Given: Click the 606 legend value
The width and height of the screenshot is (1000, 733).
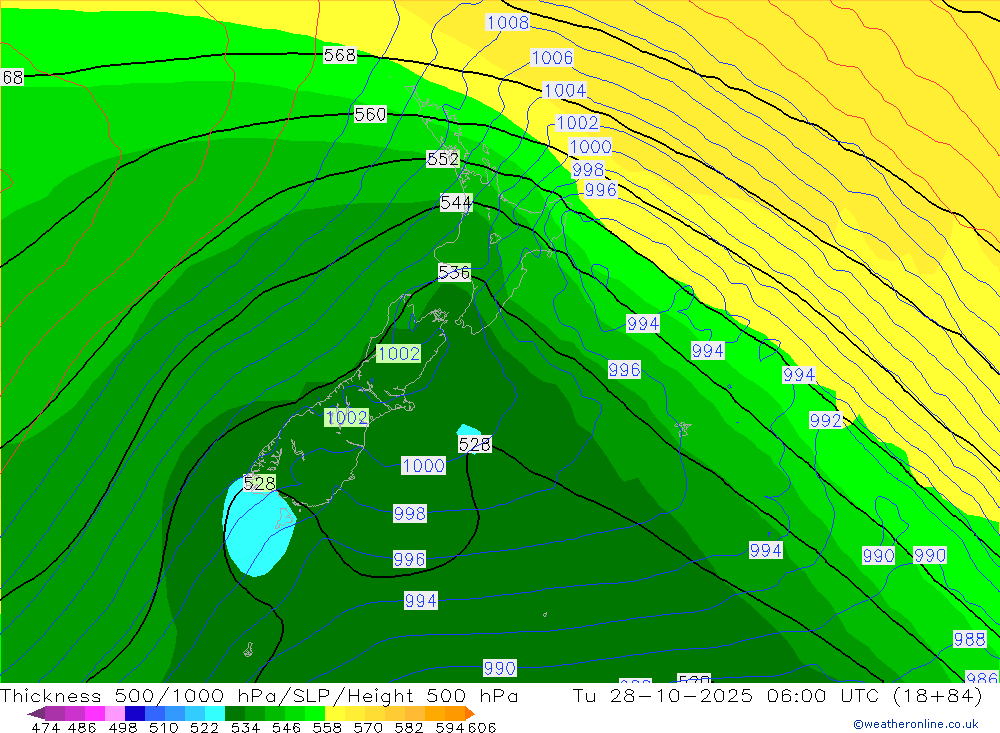Looking at the screenshot, I should click(x=481, y=727).
